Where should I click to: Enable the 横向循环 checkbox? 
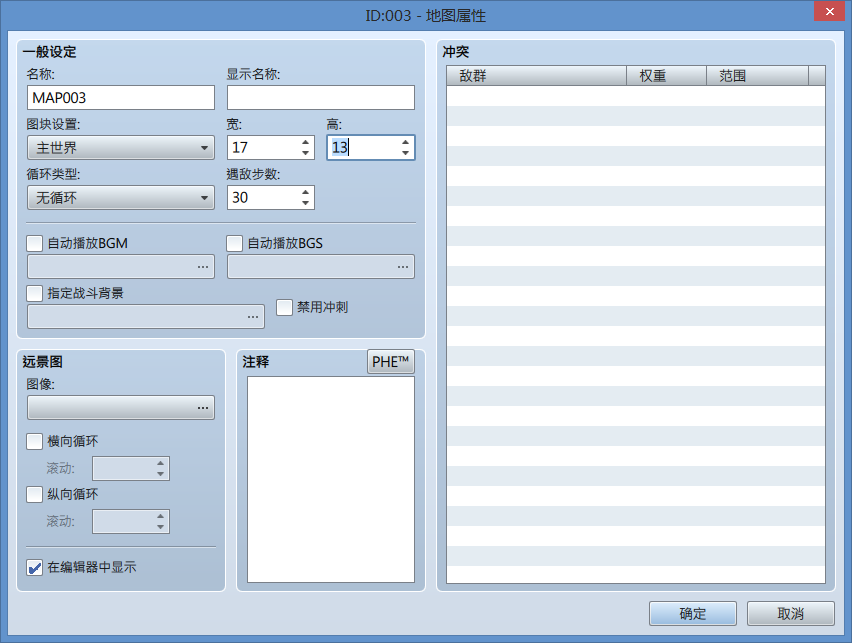click(x=35, y=441)
